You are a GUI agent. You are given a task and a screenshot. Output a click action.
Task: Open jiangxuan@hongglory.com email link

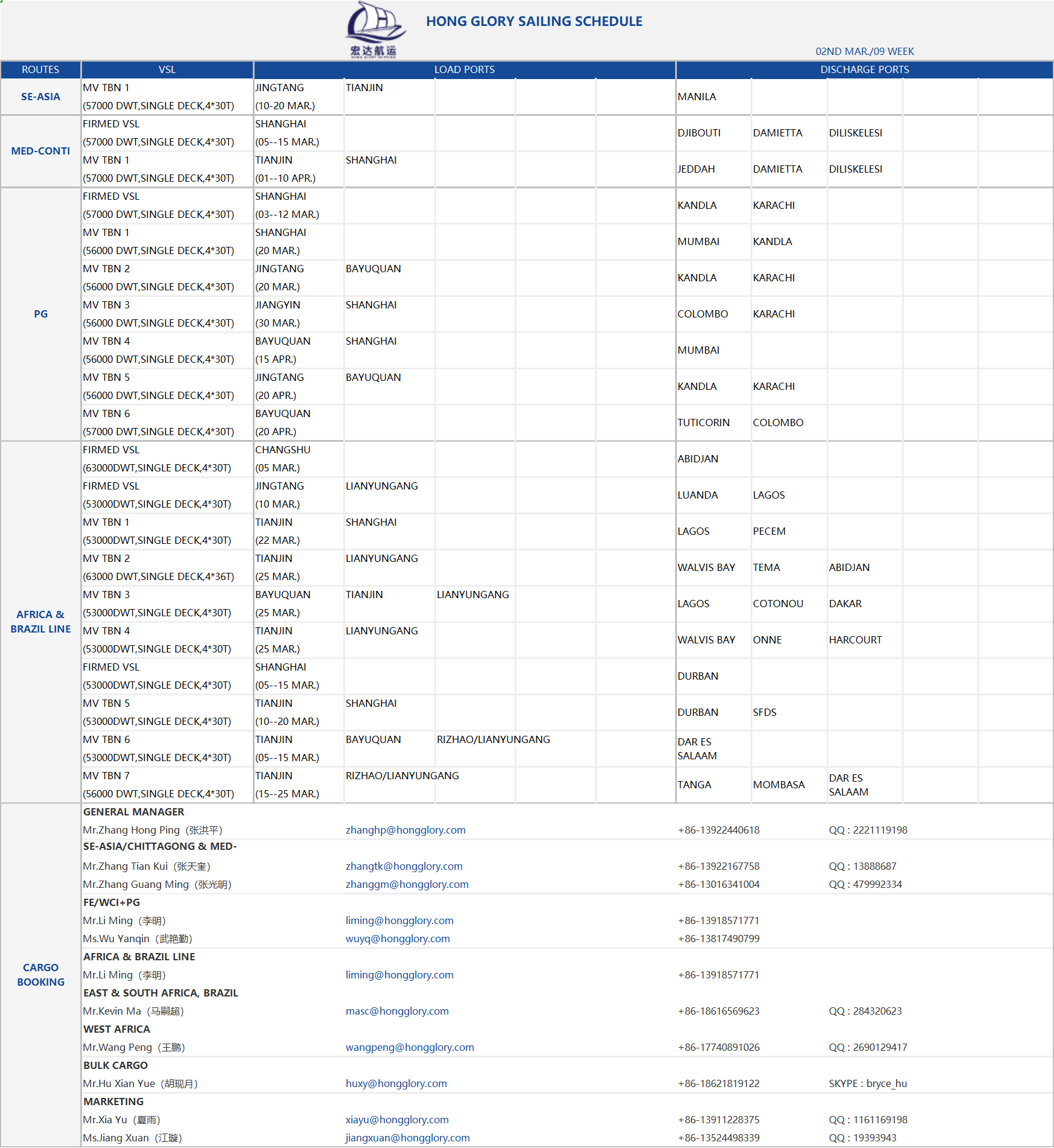[407, 1138]
